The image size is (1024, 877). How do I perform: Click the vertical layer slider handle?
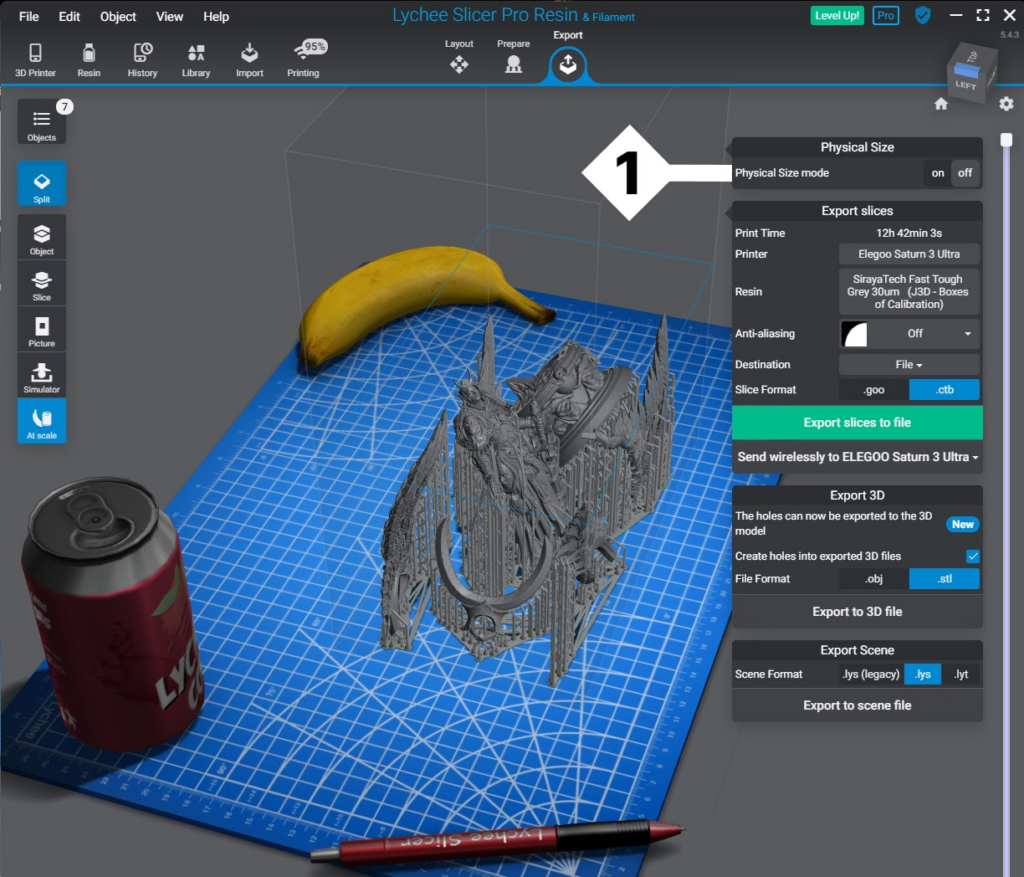point(1004,139)
